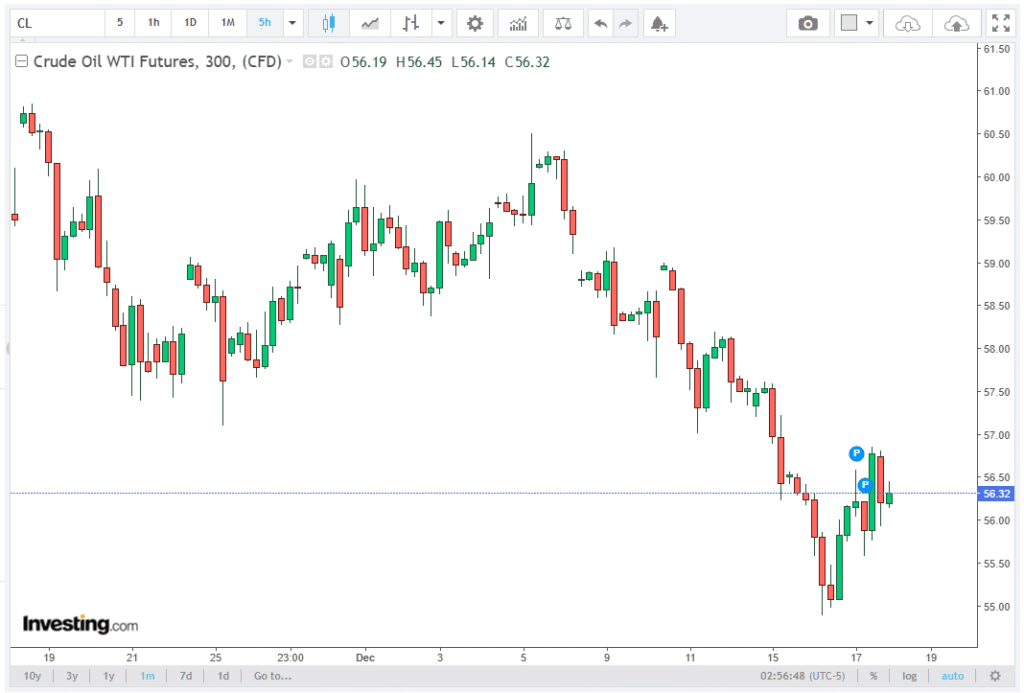Open the indicators icon in toolbar

point(518,22)
